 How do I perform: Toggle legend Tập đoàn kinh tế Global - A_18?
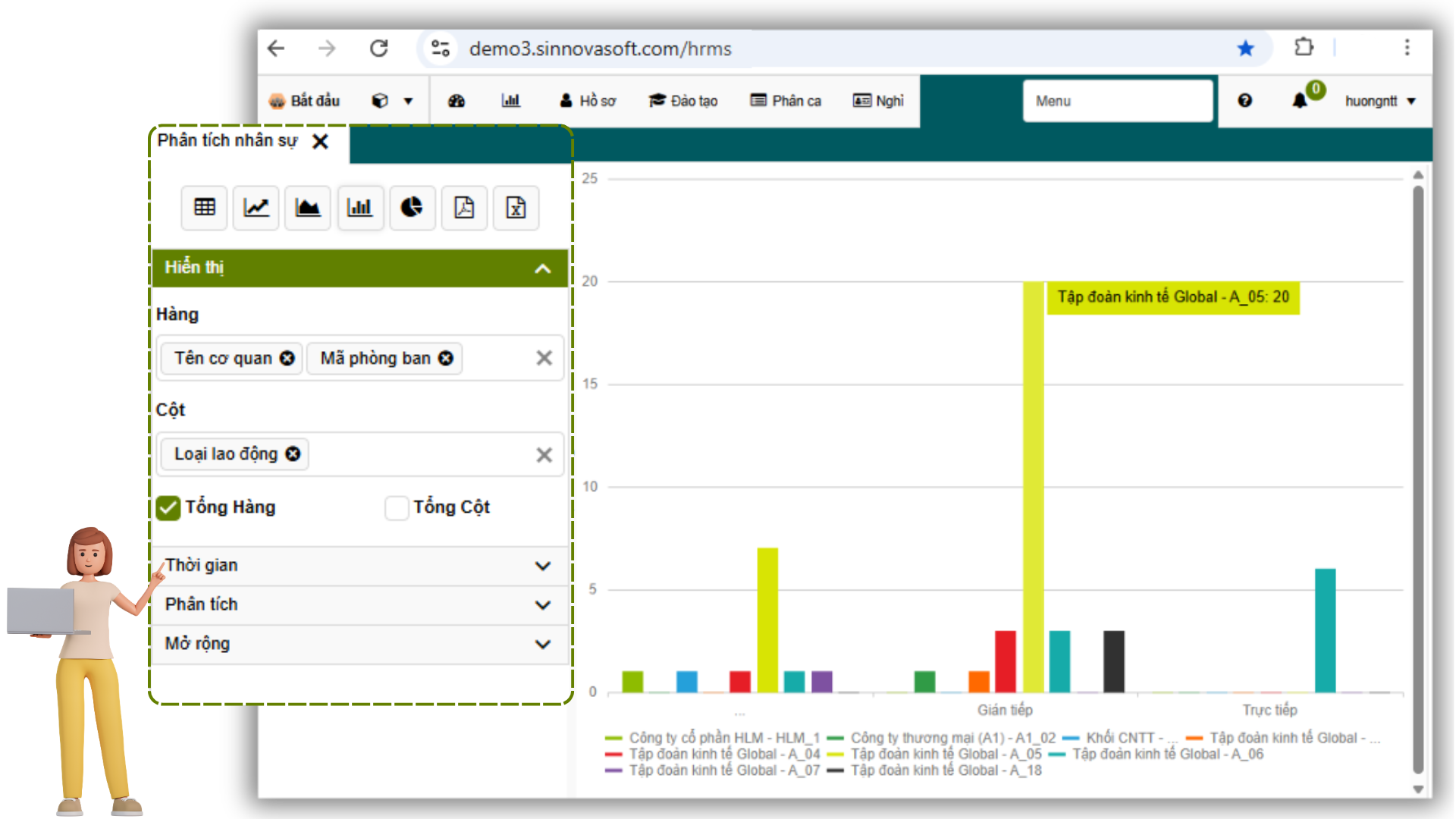point(934,770)
